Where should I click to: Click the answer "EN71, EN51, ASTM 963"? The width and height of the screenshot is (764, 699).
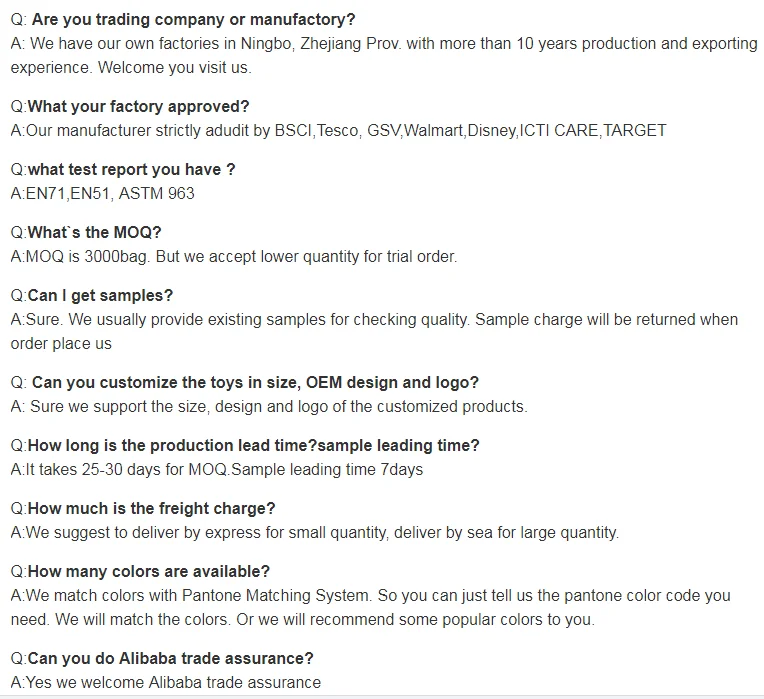tap(102, 194)
